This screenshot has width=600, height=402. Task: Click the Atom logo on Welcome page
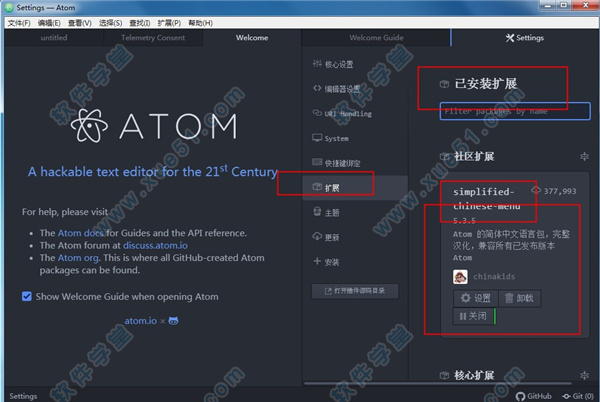click(154, 126)
